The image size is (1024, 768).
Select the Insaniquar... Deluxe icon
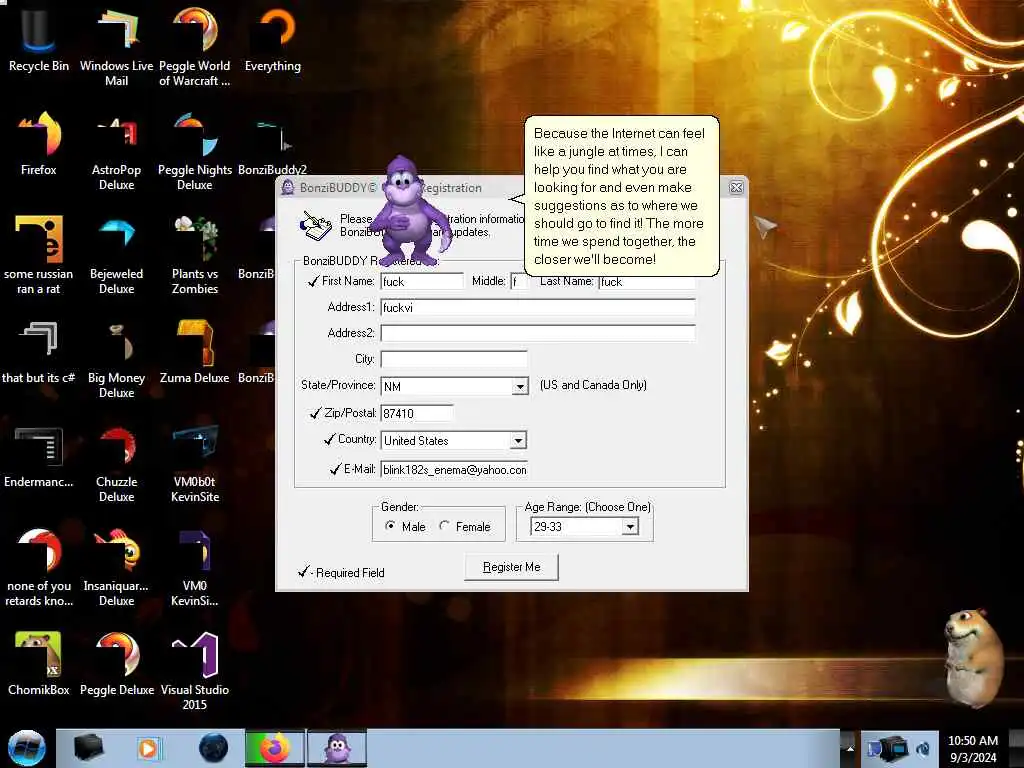tap(116, 567)
